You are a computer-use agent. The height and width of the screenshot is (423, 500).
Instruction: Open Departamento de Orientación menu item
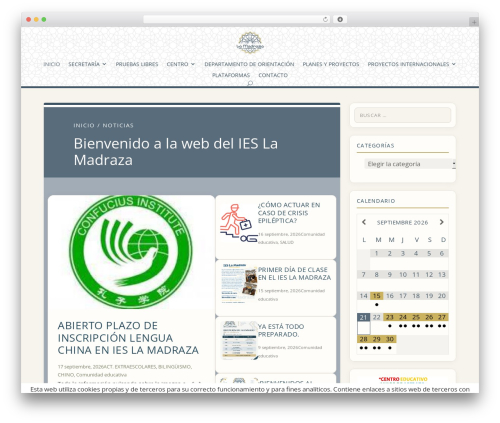pos(249,64)
